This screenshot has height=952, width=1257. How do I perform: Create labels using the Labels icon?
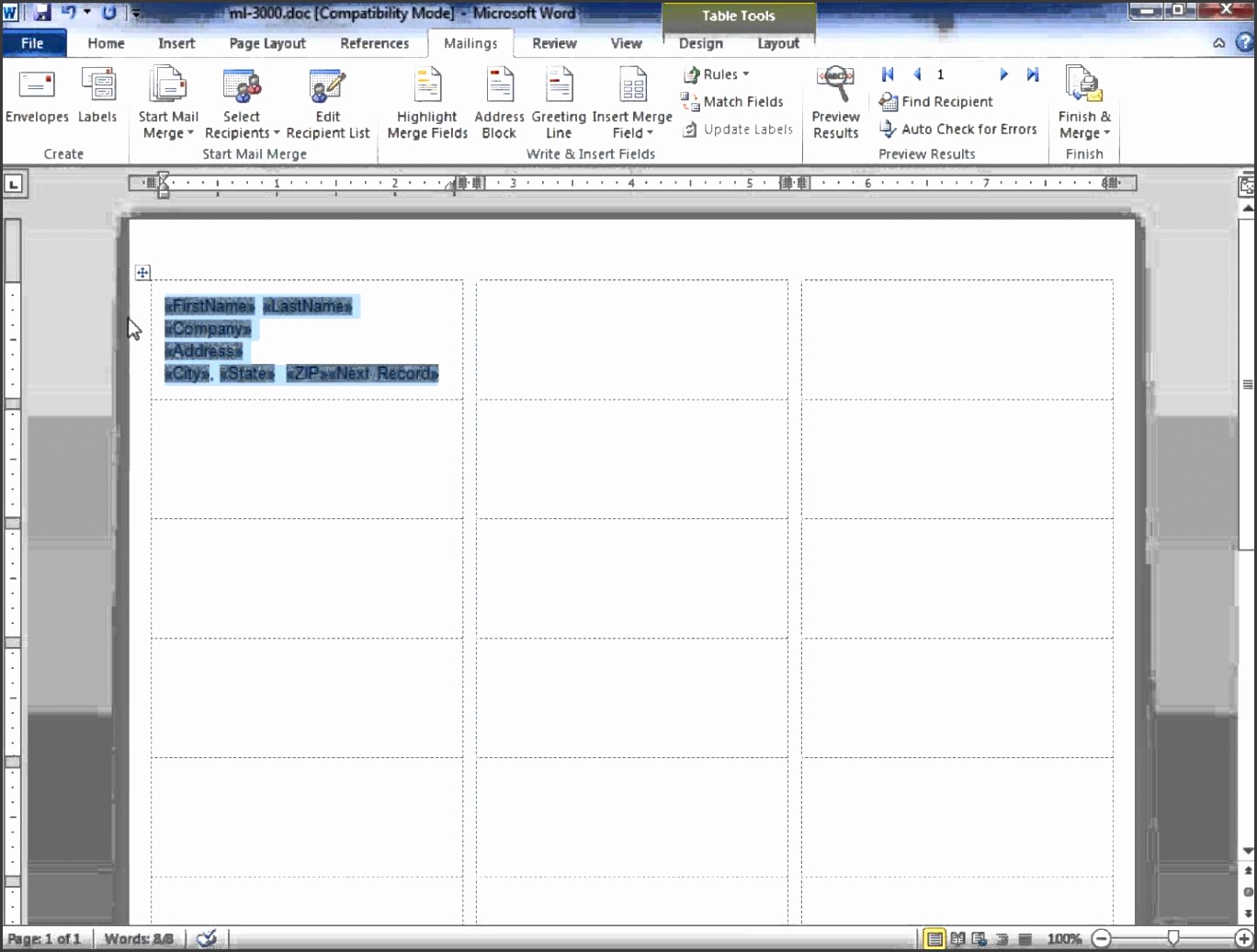pos(97,101)
